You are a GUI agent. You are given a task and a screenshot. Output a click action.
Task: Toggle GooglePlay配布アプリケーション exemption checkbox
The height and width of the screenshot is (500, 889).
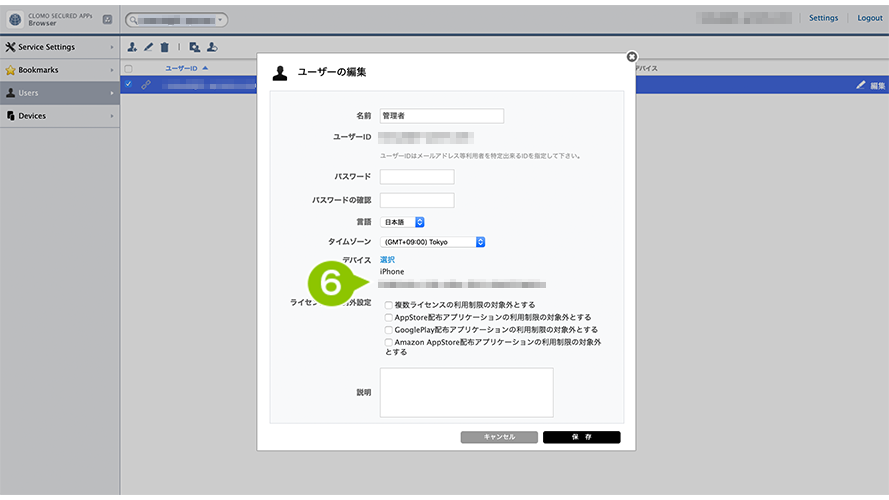(389, 329)
